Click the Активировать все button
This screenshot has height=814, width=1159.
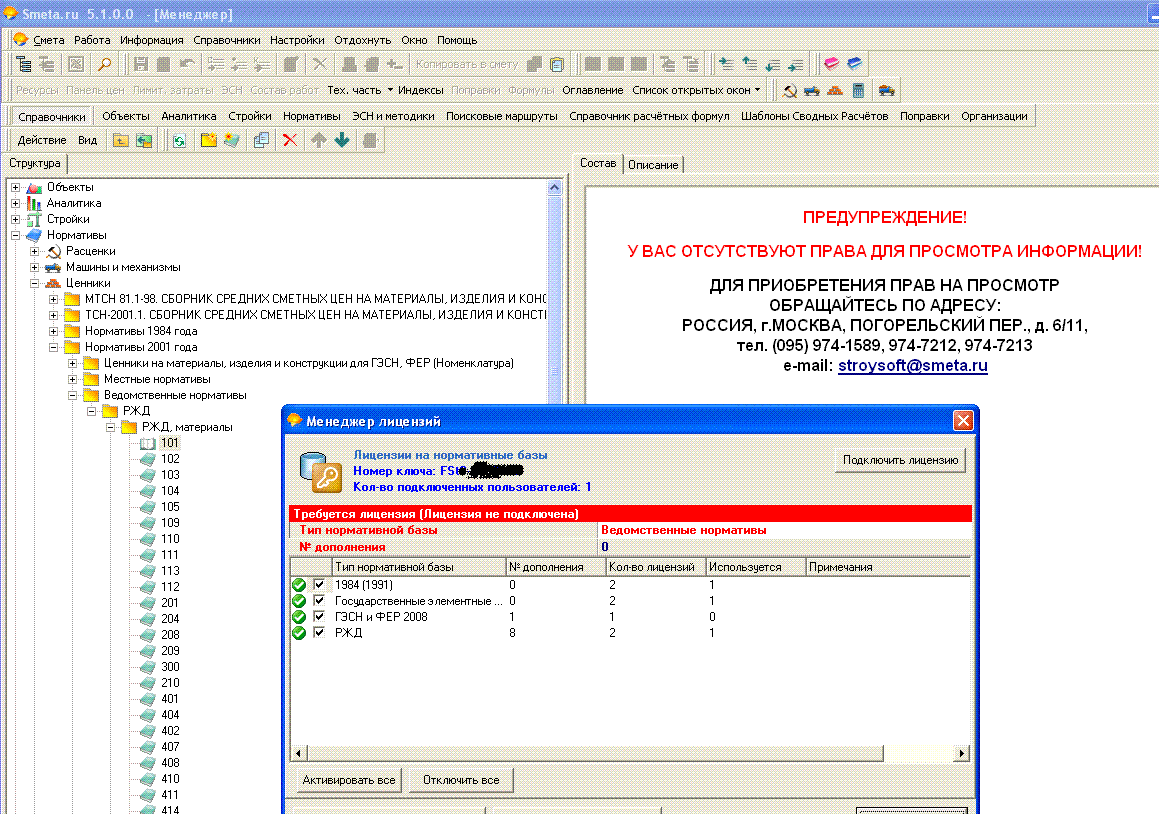(349, 780)
